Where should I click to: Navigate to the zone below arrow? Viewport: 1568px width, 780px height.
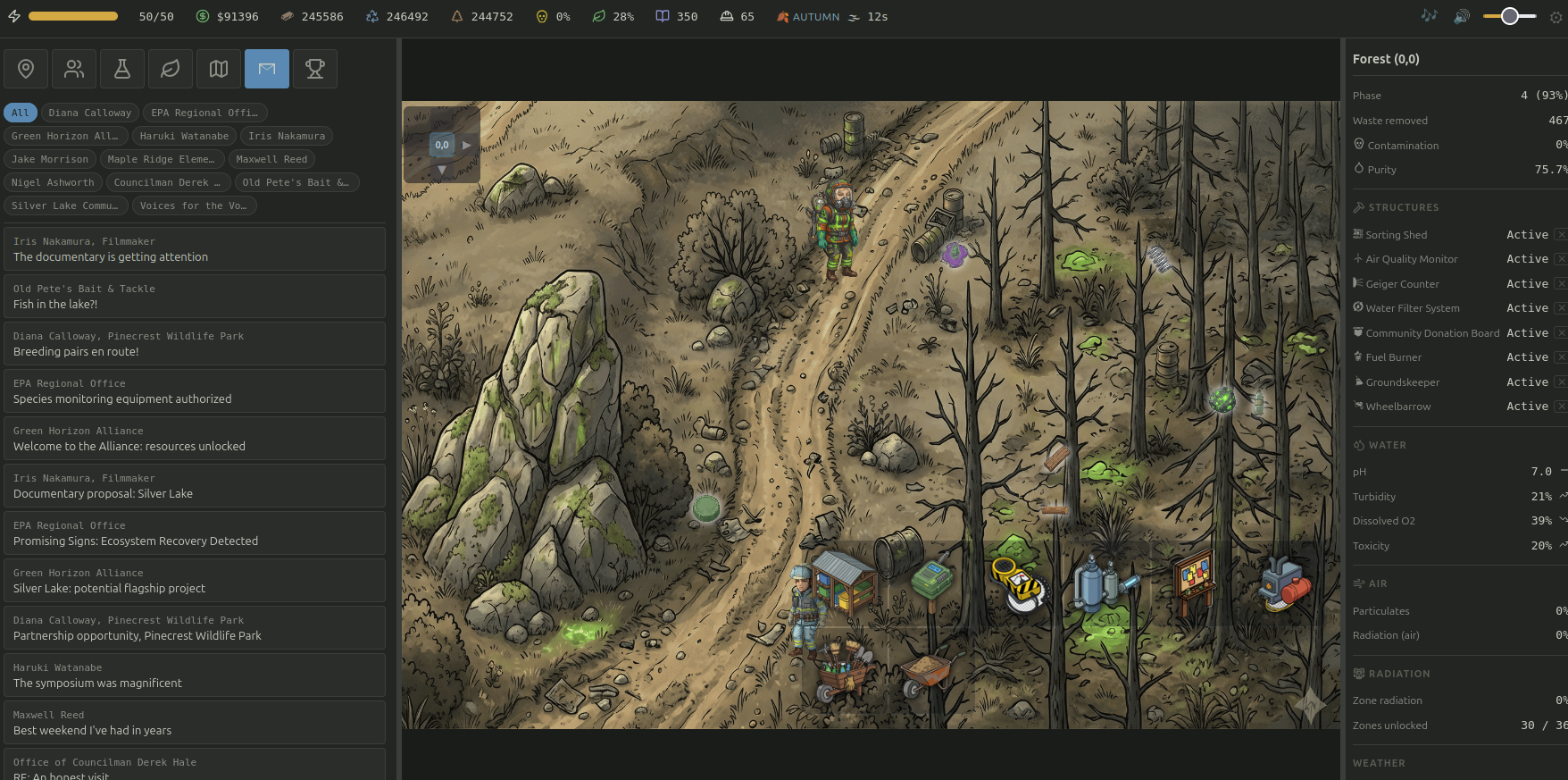[441, 170]
